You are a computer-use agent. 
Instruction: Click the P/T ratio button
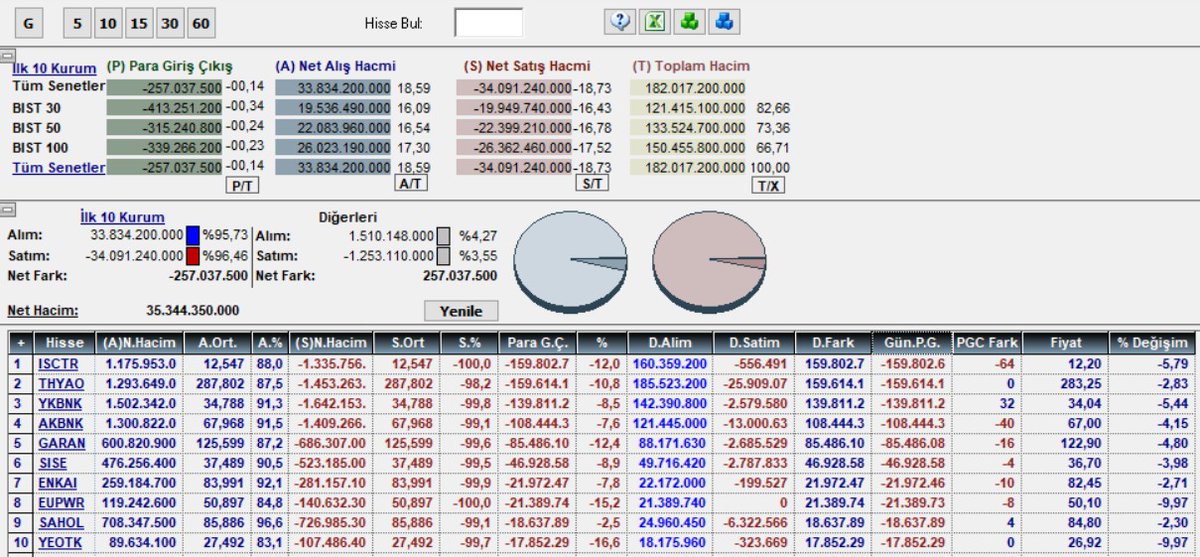[x=240, y=185]
